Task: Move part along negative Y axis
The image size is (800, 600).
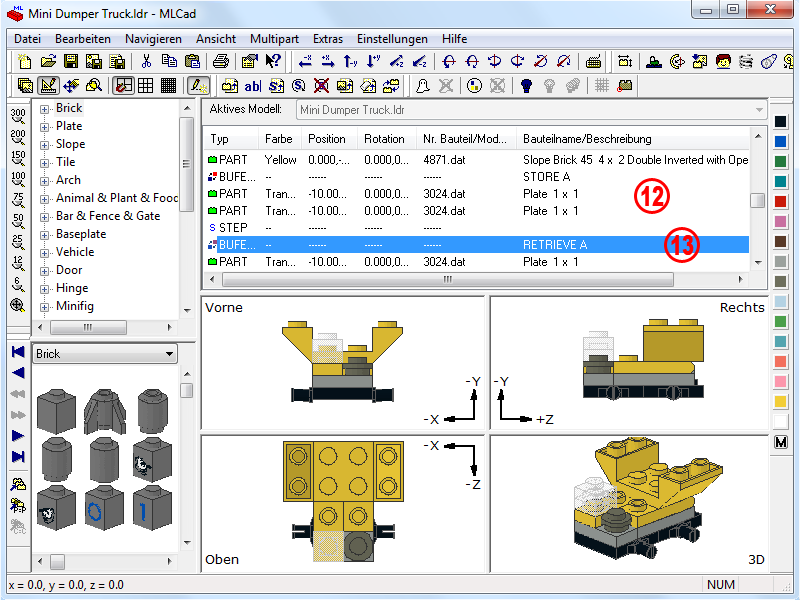Action: 351,62
